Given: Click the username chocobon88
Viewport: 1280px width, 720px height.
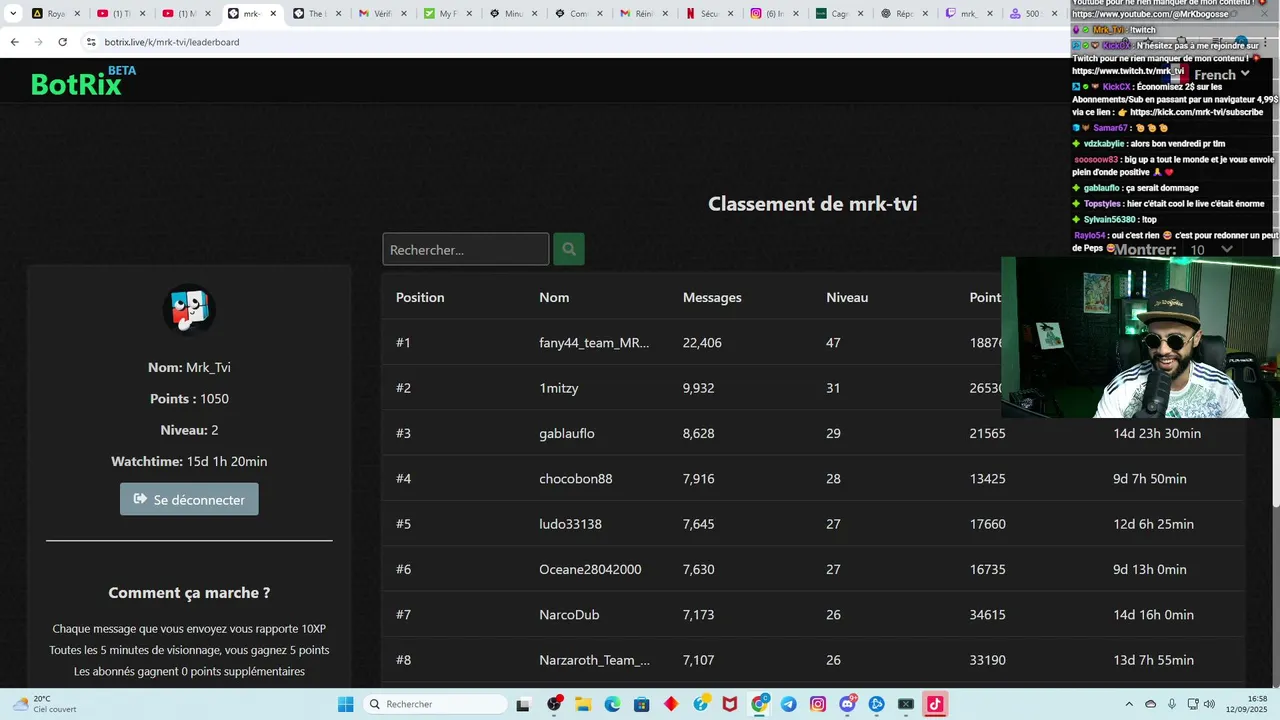Looking at the screenshot, I should pos(576,478).
